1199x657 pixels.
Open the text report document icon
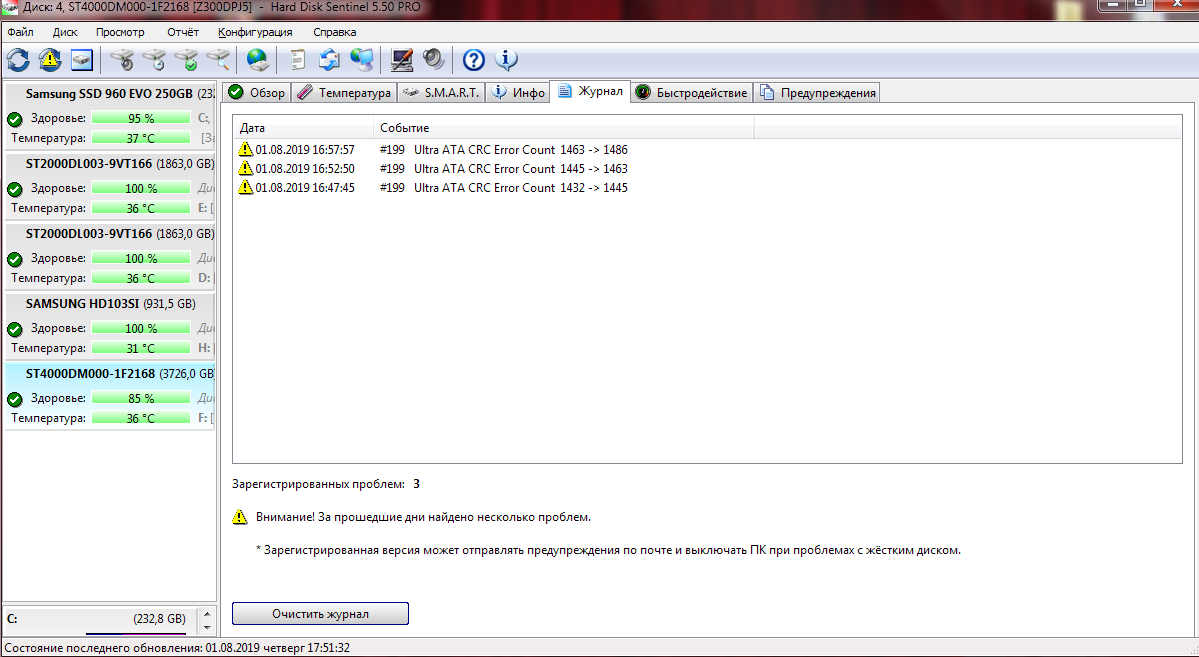click(x=297, y=60)
